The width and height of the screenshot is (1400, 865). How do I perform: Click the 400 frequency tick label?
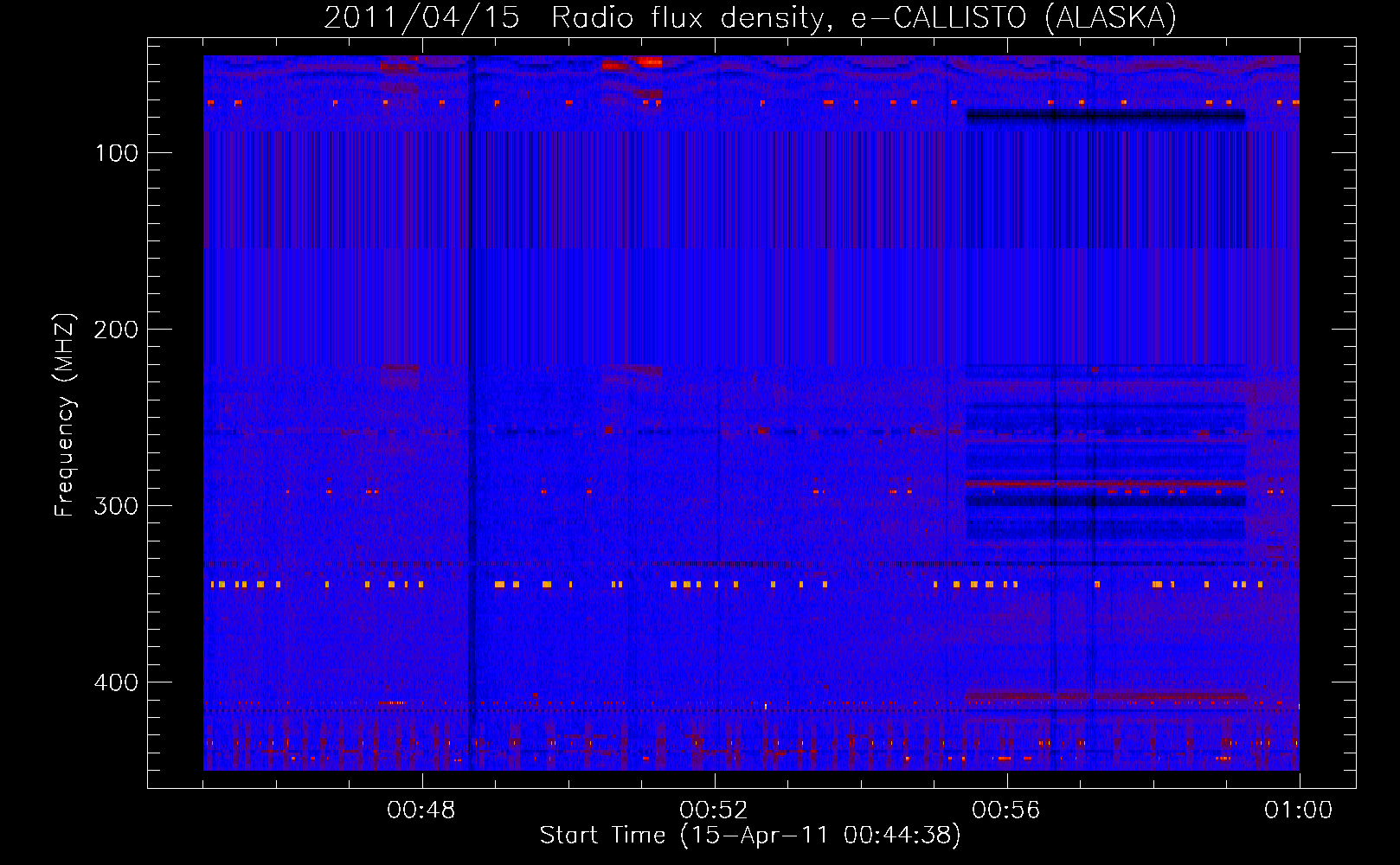pos(117,682)
